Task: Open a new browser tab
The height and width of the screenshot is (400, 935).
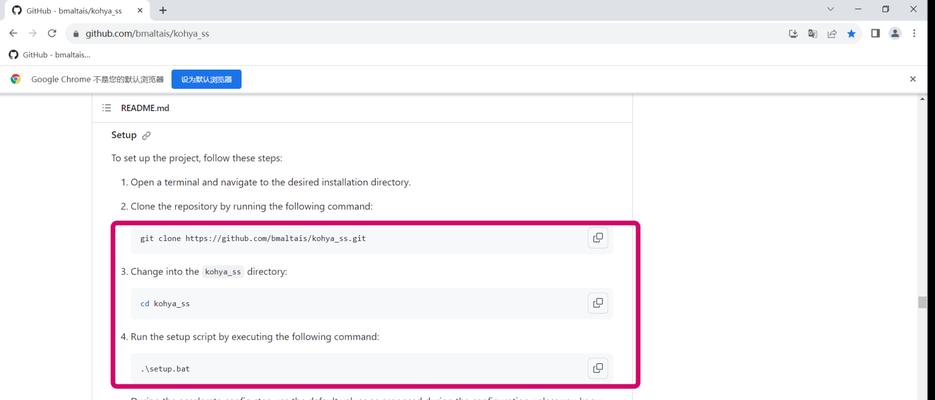Action: [163, 10]
